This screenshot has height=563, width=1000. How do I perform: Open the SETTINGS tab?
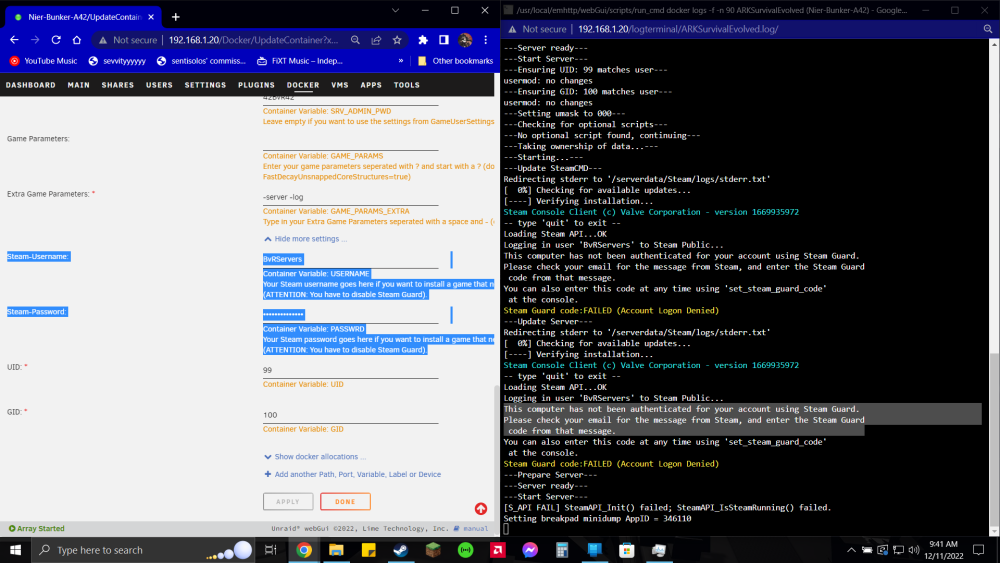(205, 85)
